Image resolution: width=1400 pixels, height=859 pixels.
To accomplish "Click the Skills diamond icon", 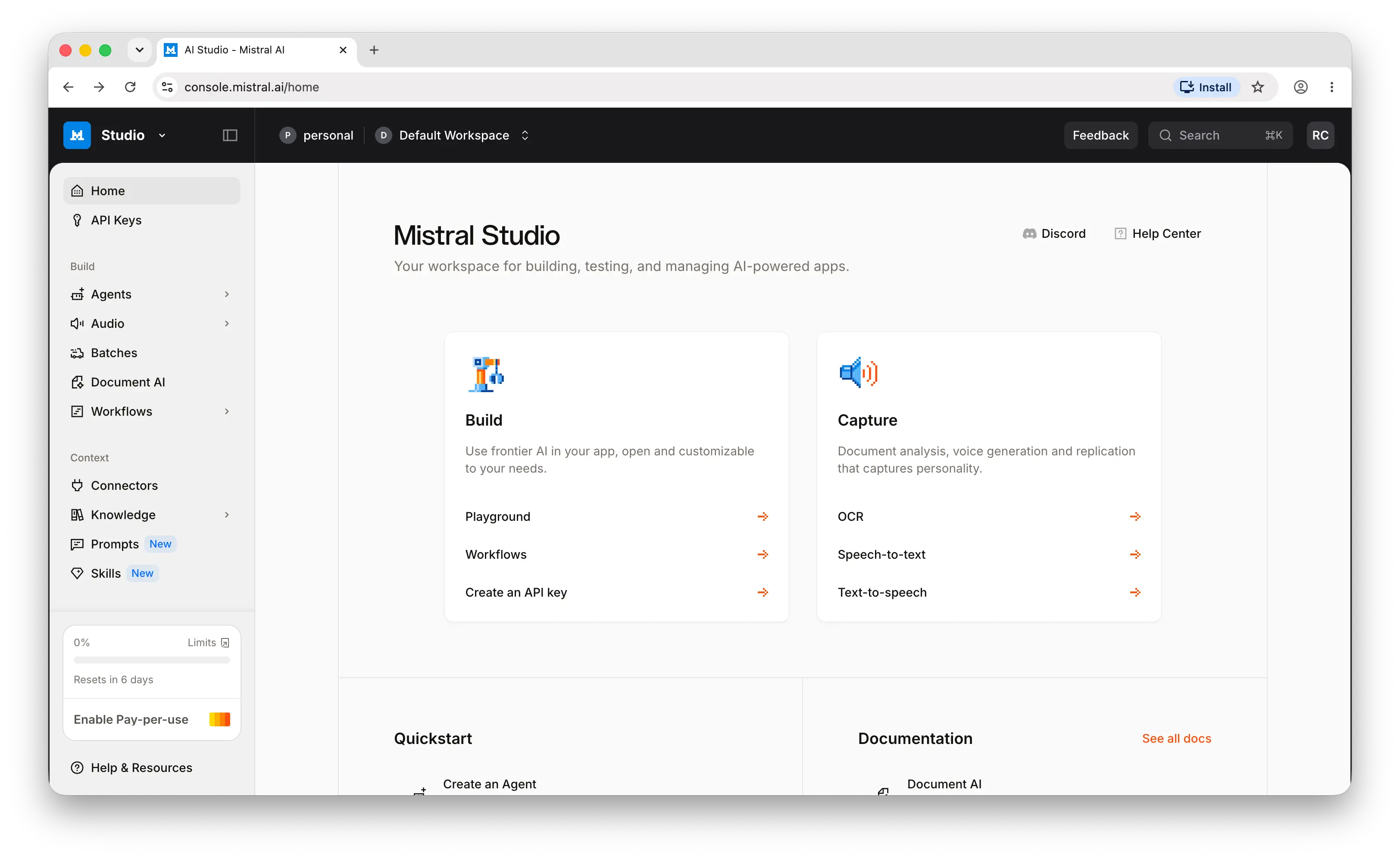I will coord(77,573).
